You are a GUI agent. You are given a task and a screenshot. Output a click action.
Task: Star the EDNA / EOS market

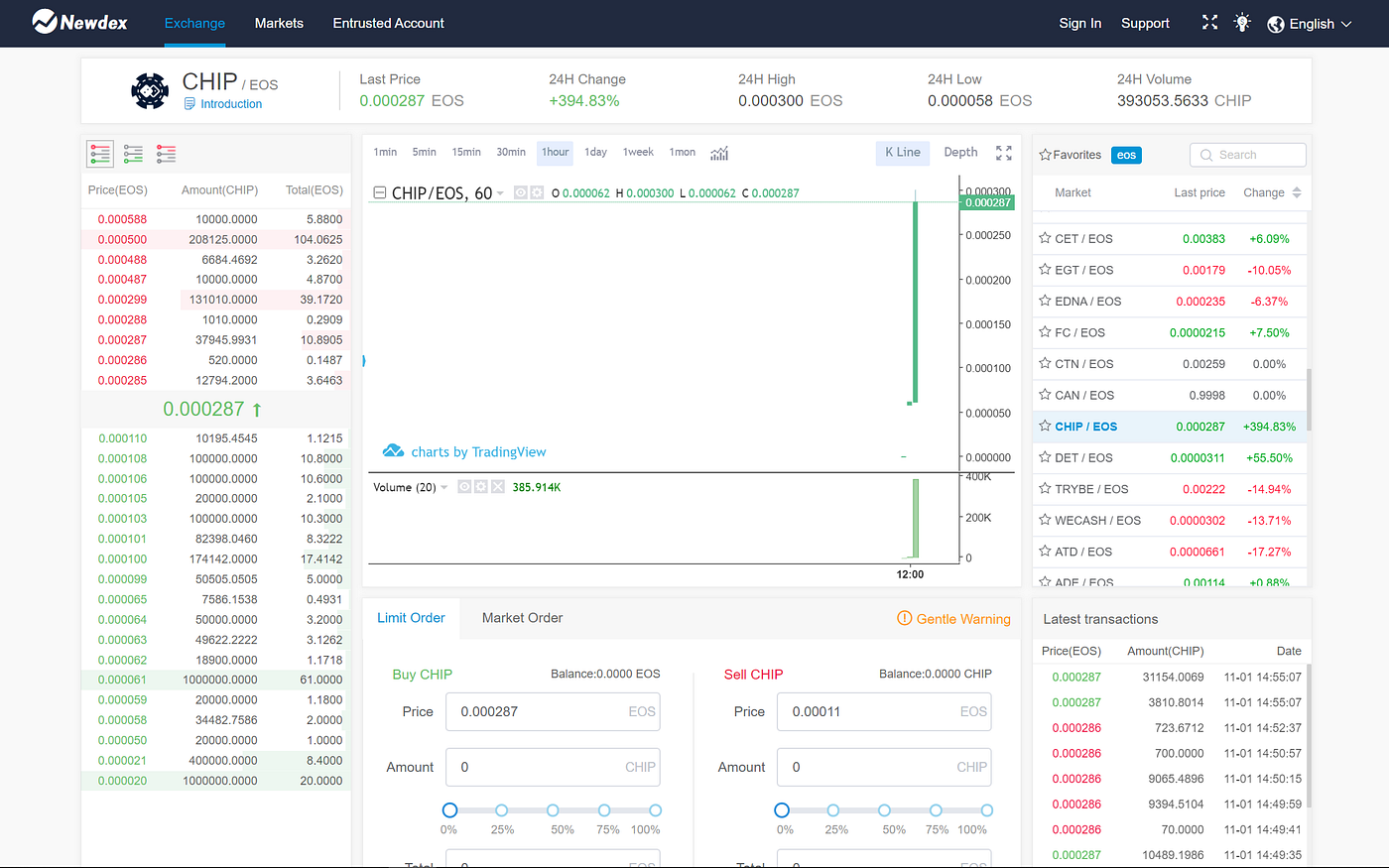(x=1045, y=301)
